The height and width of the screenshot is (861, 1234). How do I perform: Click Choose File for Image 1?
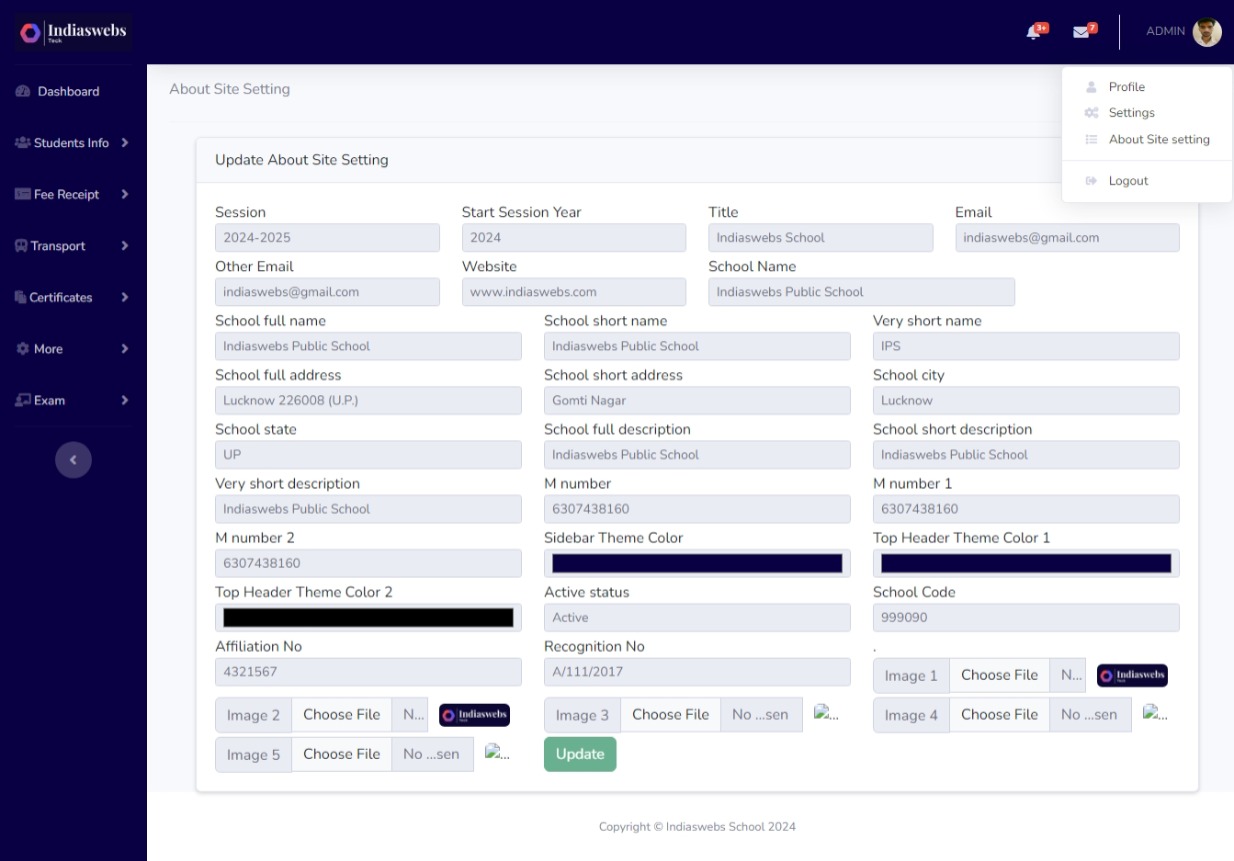click(1000, 676)
